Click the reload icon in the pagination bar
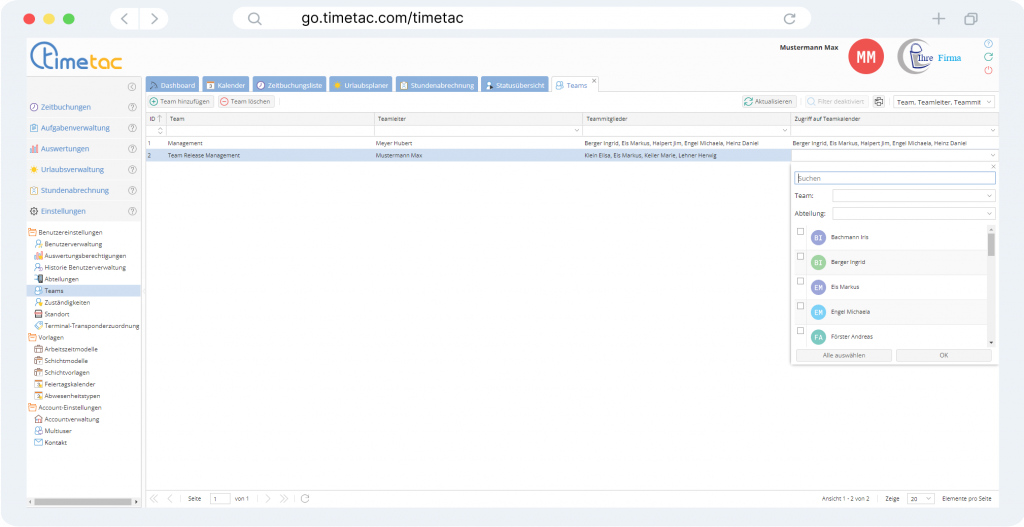Viewport: 1024px width, 527px height. click(x=305, y=498)
